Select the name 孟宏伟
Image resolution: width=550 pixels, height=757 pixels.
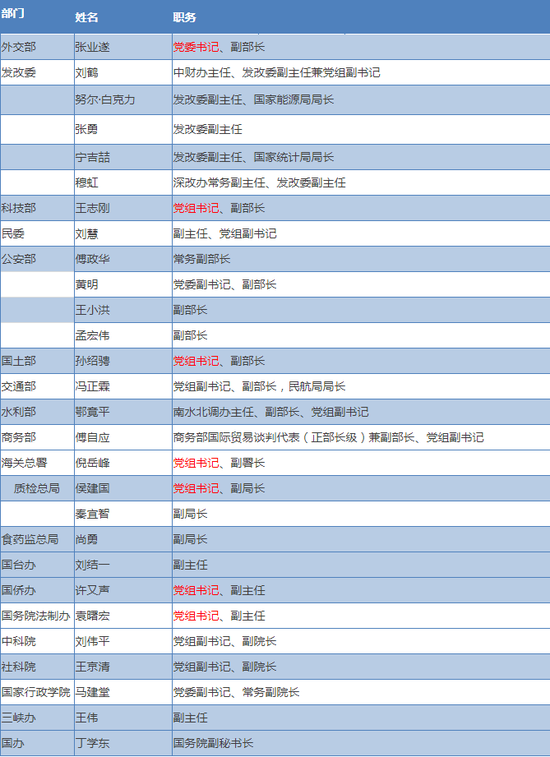(x=92, y=335)
